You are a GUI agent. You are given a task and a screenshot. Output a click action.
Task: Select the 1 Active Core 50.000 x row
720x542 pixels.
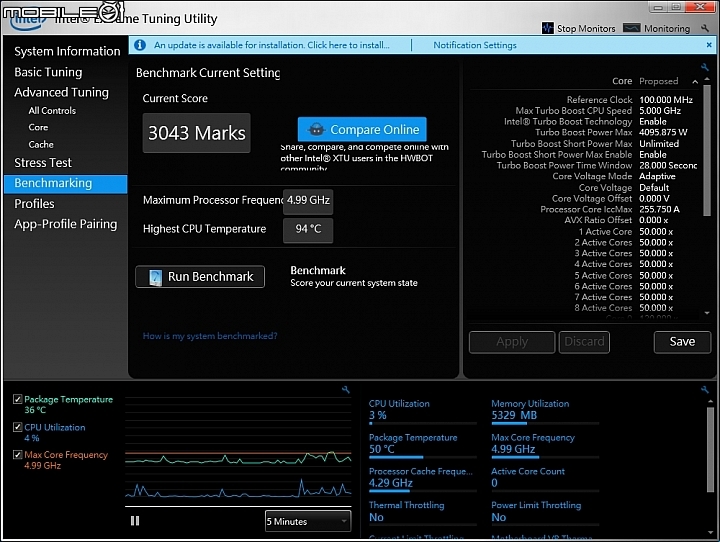625,231
